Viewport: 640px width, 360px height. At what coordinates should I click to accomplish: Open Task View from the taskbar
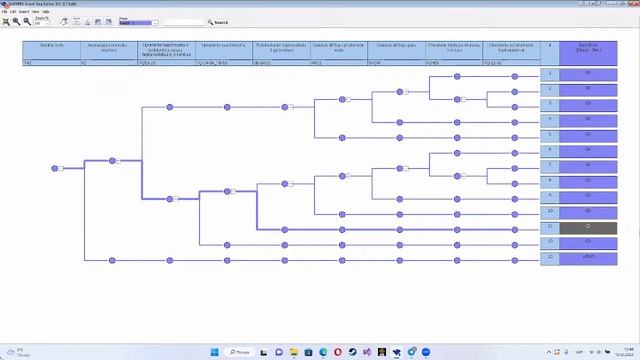264,352
